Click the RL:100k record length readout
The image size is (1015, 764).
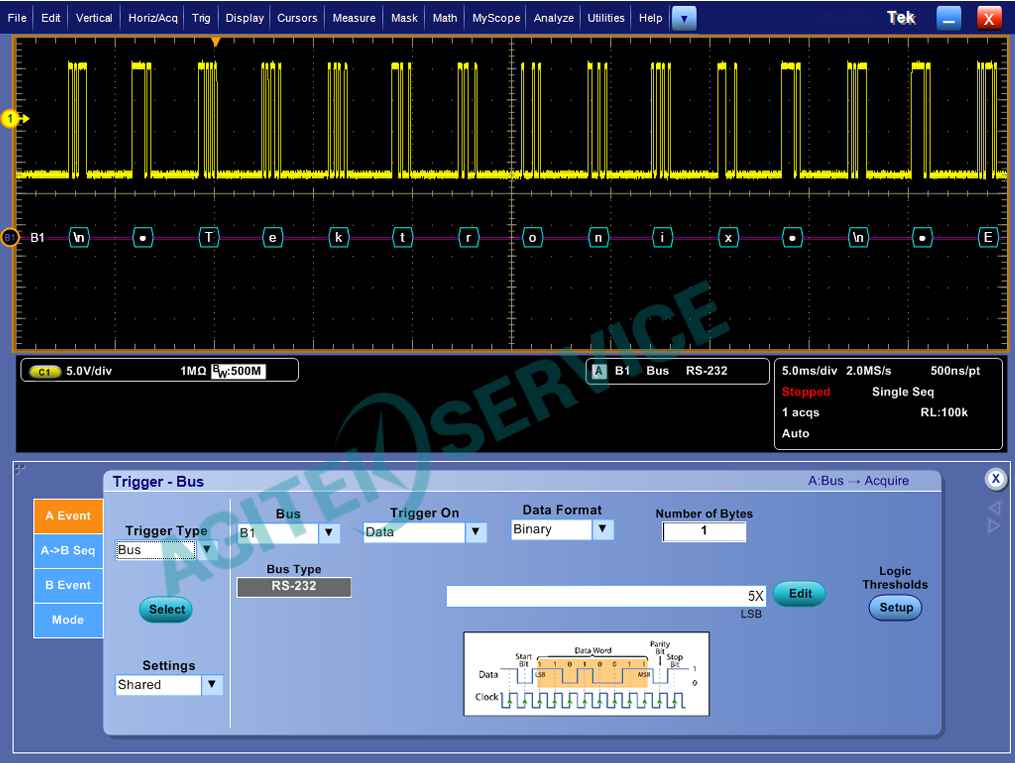tap(944, 412)
